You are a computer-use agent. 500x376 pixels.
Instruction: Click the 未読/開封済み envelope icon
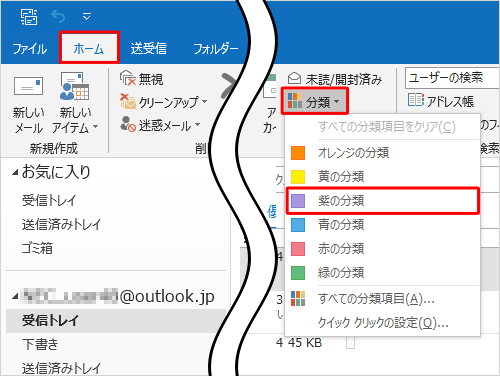[x=294, y=79]
